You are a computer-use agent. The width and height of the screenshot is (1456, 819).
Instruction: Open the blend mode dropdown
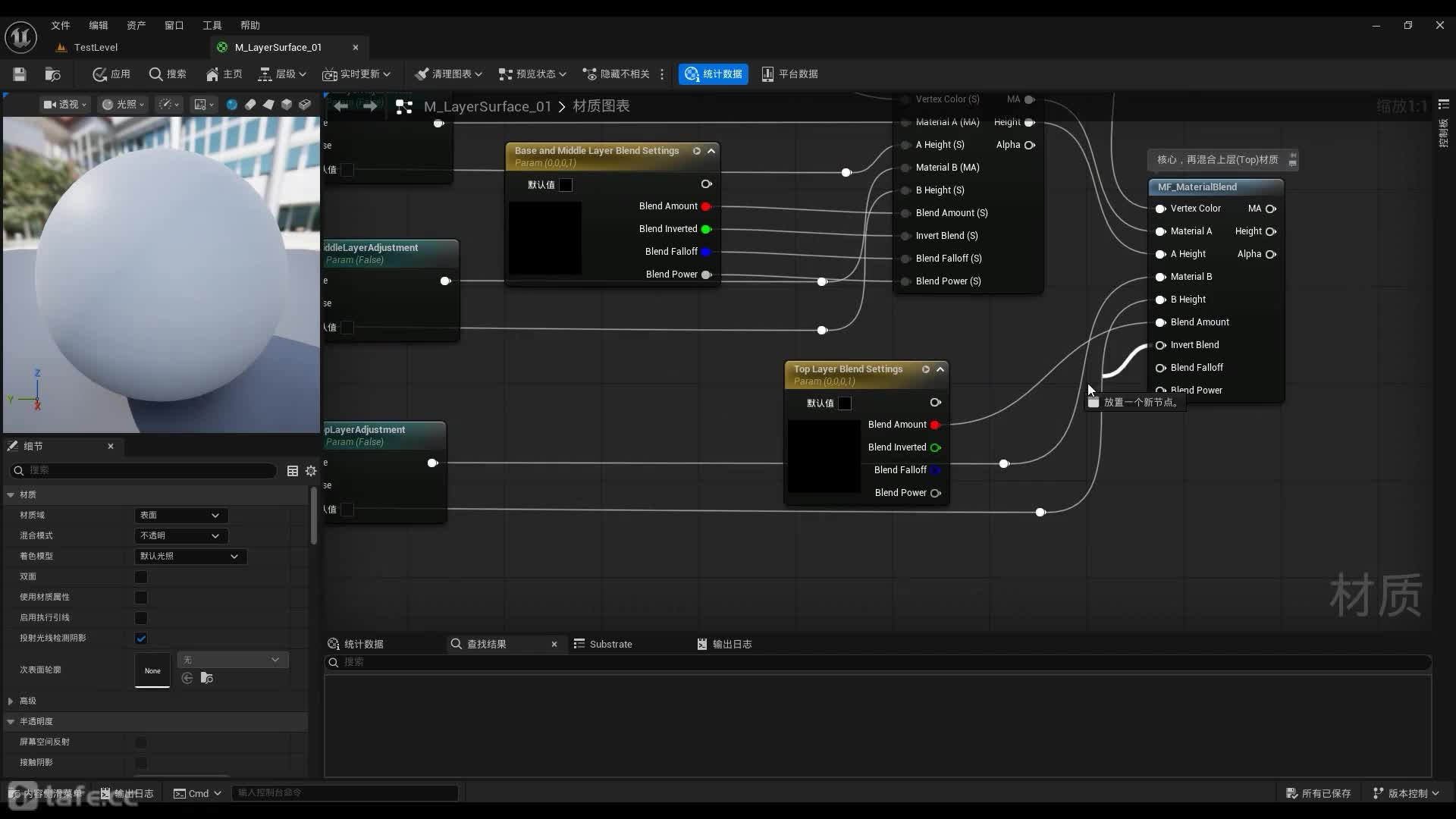(x=180, y=536)
